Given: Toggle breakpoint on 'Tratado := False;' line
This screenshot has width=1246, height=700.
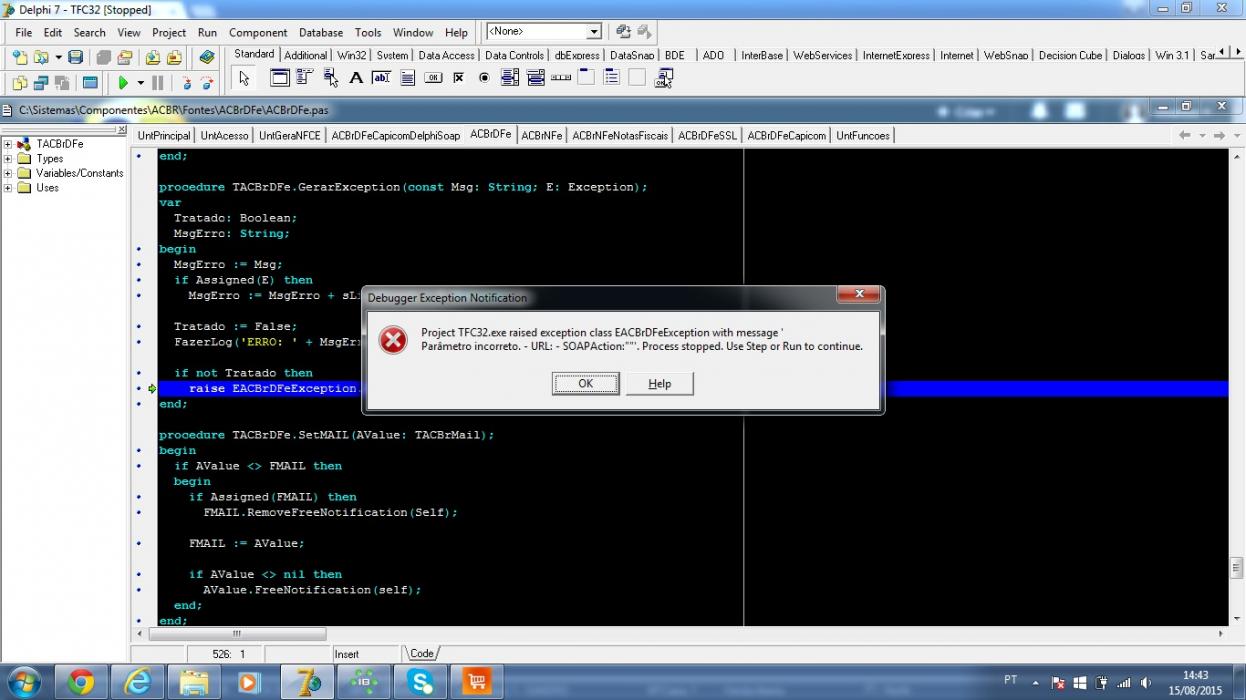Looking at the screenshot, I should 139,327.
